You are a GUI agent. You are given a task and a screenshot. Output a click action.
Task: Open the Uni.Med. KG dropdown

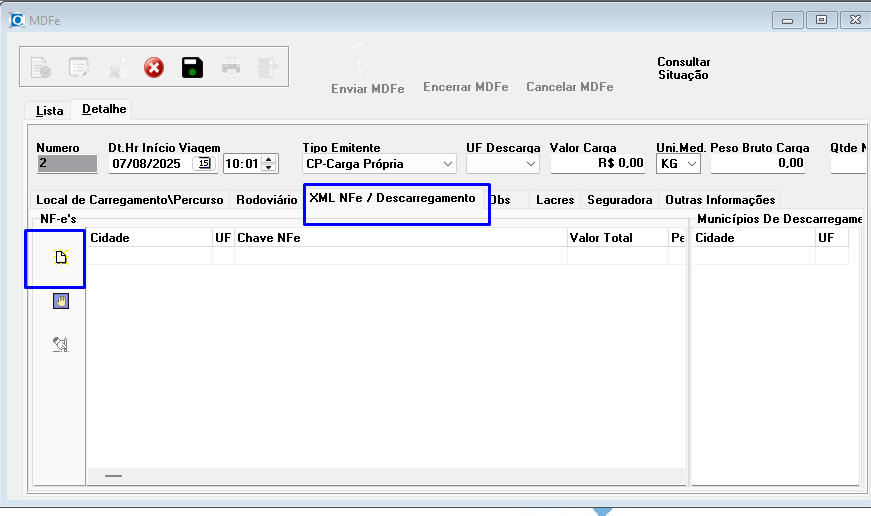point(692,163)
